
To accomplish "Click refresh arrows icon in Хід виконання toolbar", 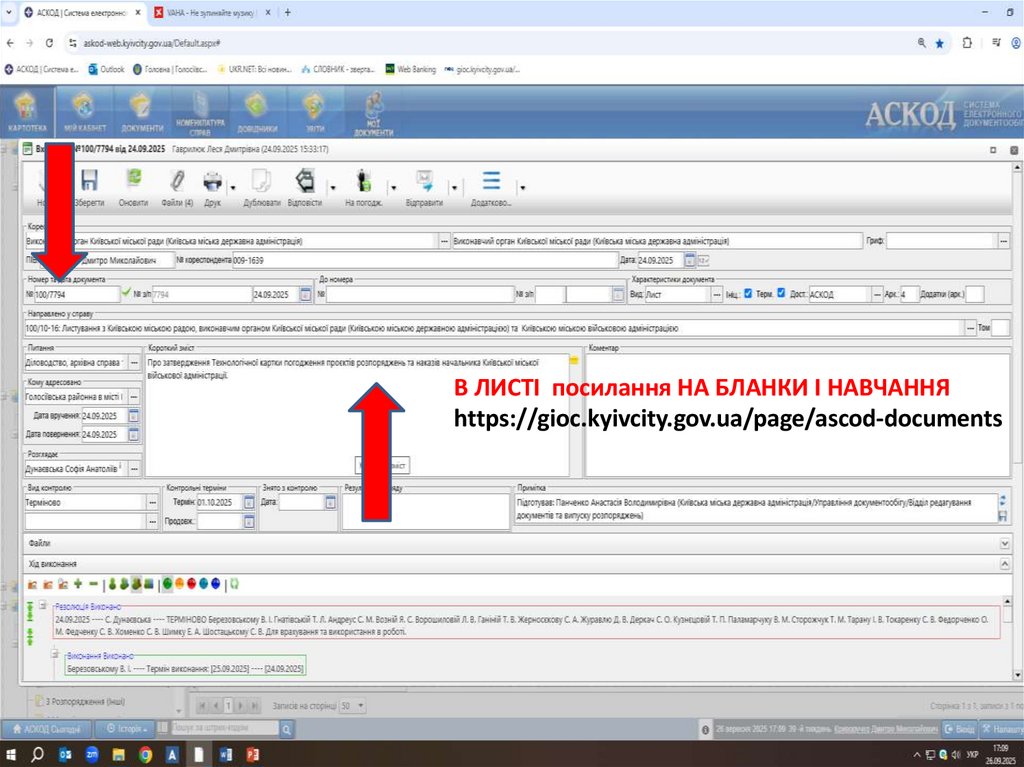I will (x=234, y=583).
